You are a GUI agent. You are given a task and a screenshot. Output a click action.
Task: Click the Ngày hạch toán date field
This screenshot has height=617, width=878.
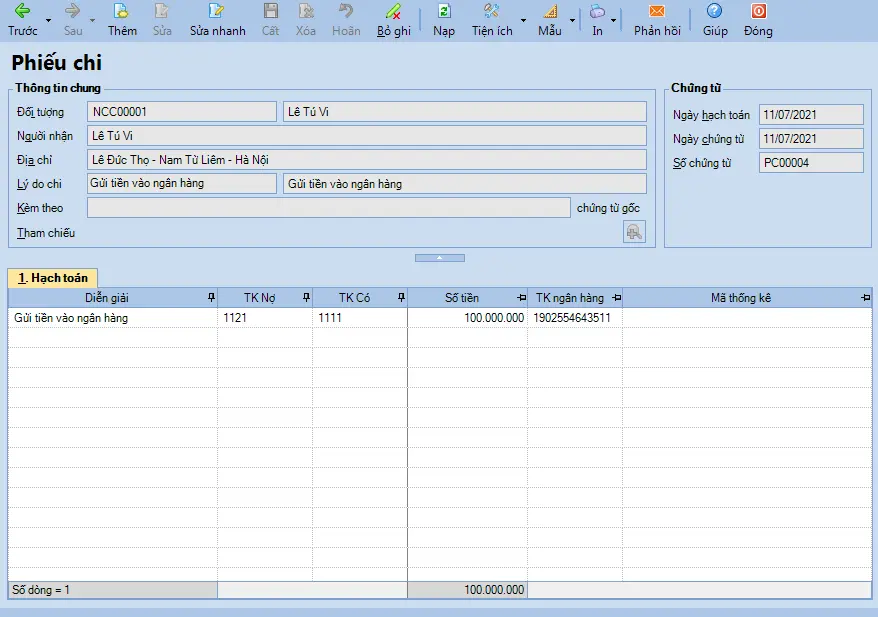click(811, 115)
